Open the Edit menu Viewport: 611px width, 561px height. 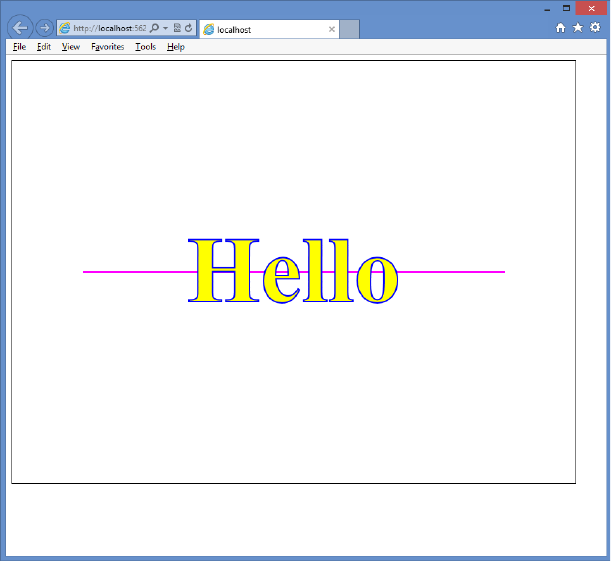(x=44, y=47)
